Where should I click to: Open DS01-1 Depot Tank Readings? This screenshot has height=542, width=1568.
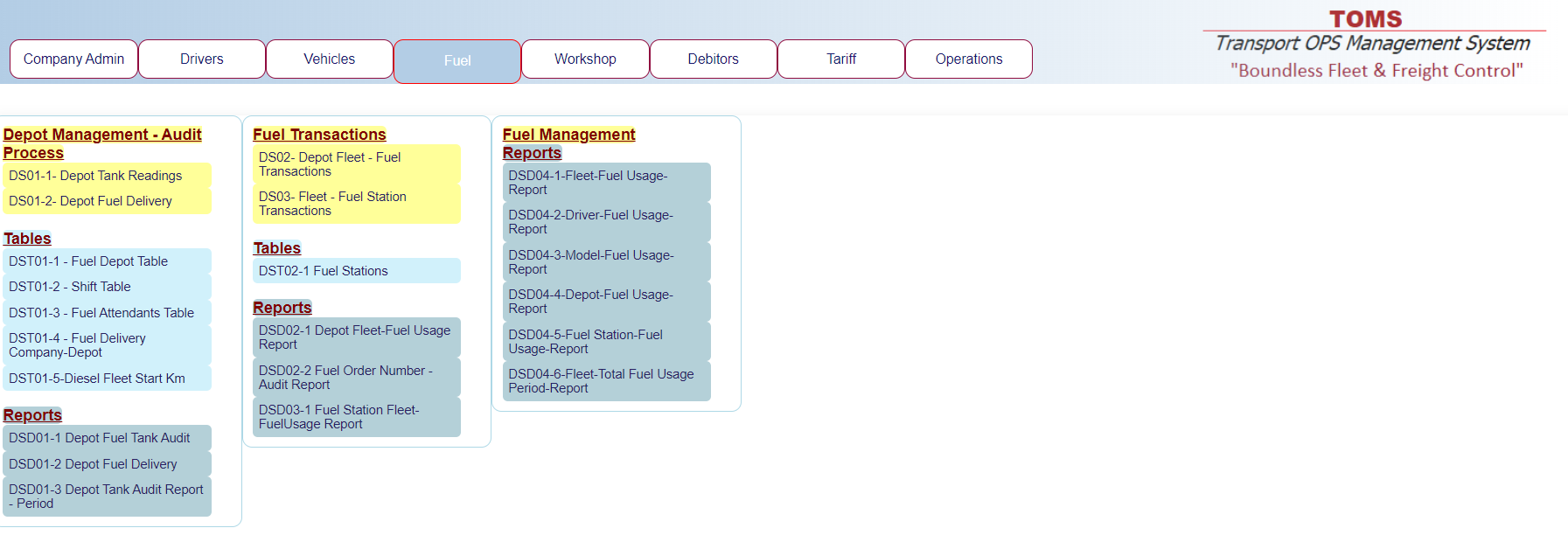(x=95, y=176)
